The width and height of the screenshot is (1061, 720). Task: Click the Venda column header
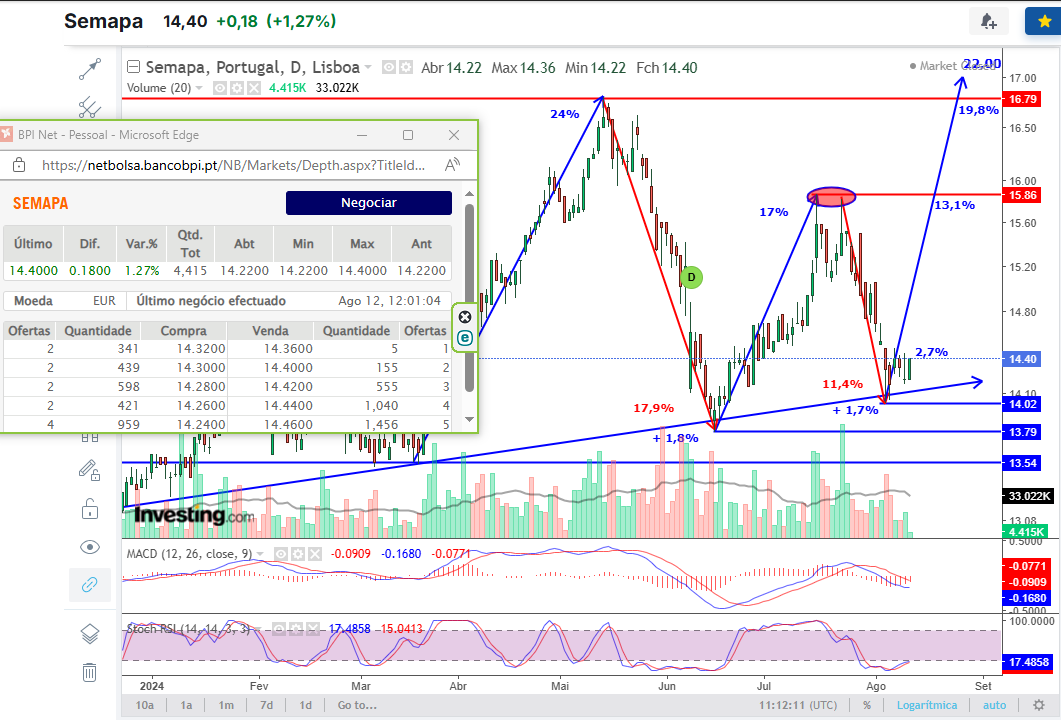pyautogui.click(x=271, y=331)
